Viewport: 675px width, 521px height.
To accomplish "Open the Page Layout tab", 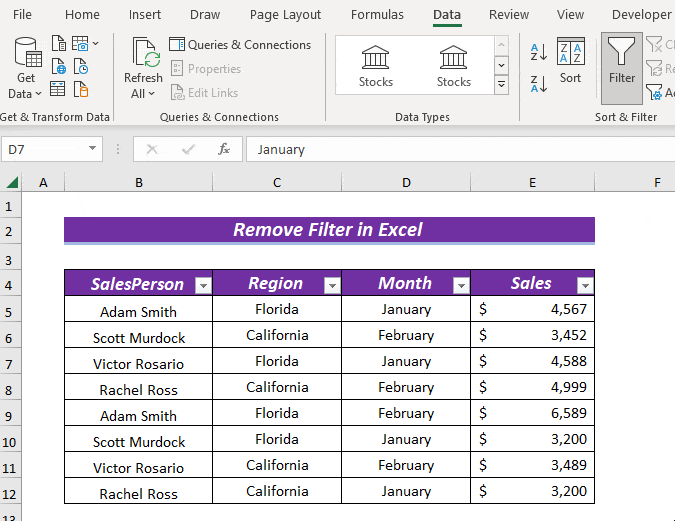I will pos(285,15).
